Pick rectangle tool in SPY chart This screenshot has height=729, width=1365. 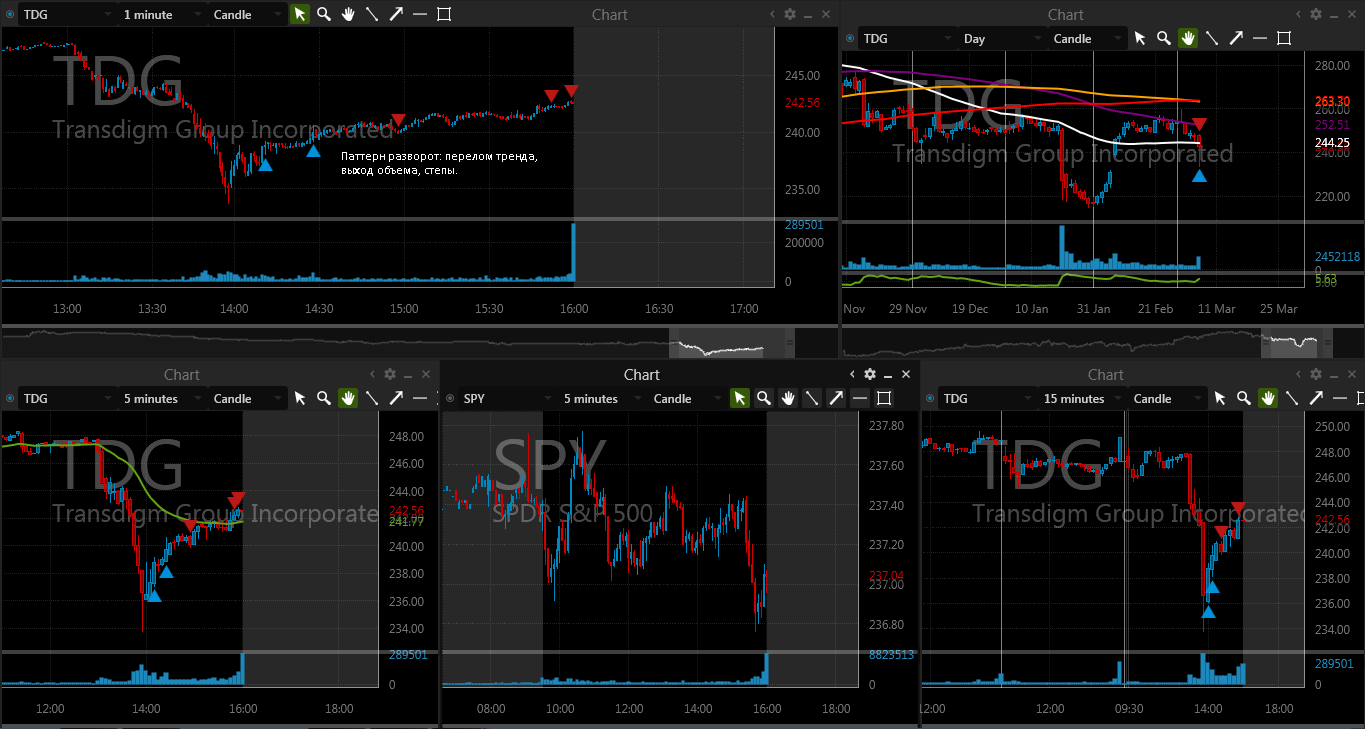[884, 398]
